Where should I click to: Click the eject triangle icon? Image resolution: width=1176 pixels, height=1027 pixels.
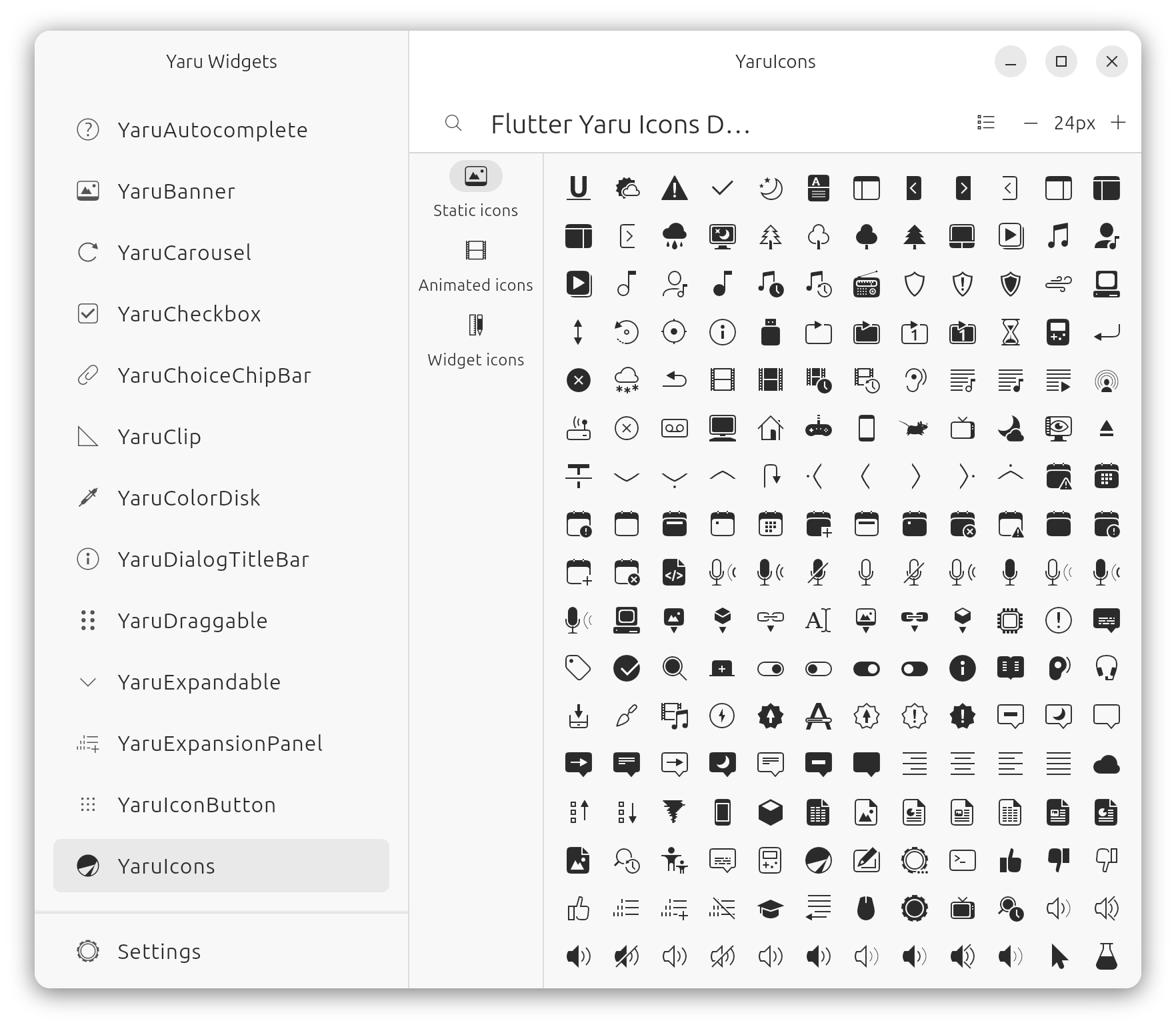[1107, 428]
